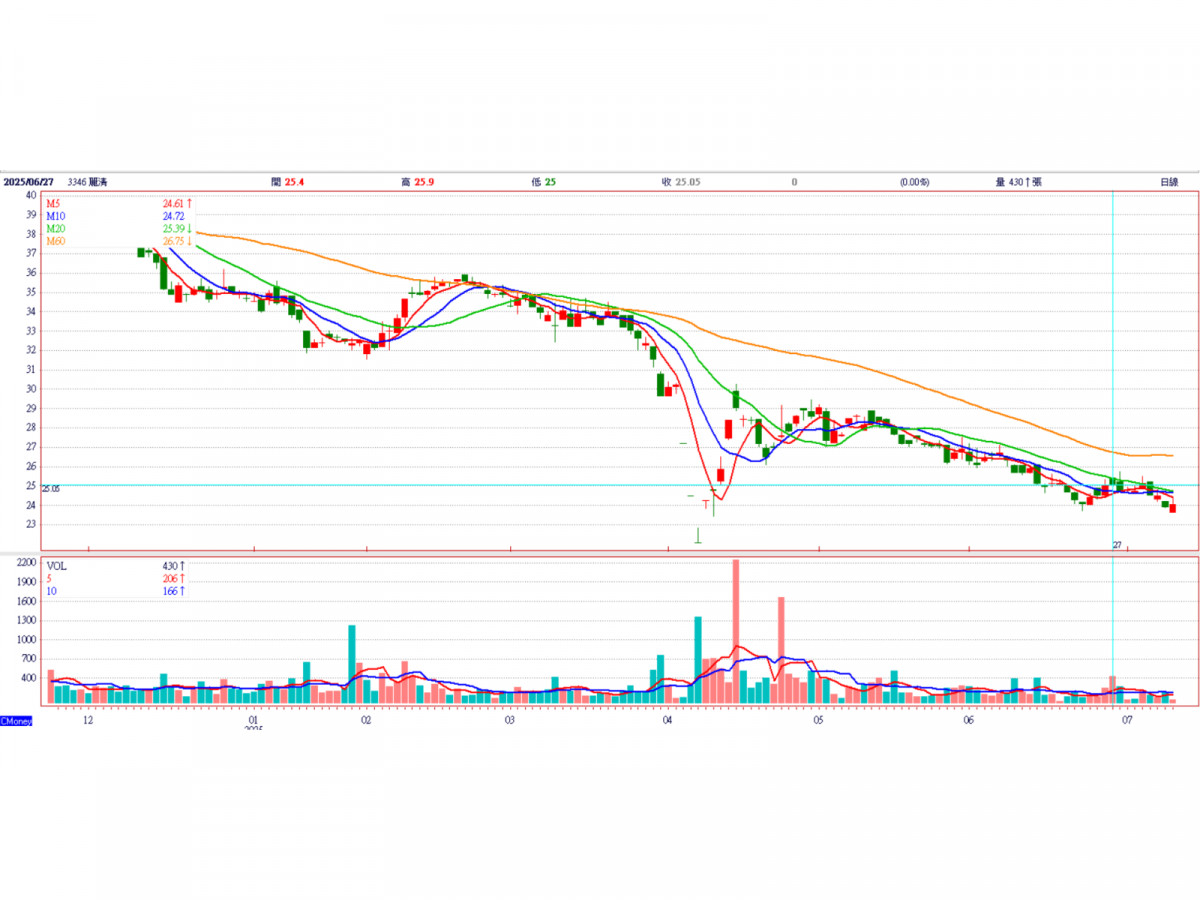Click the 2200 volume axis label
Screen dimensions: 1200x900
tap(26, 564)
